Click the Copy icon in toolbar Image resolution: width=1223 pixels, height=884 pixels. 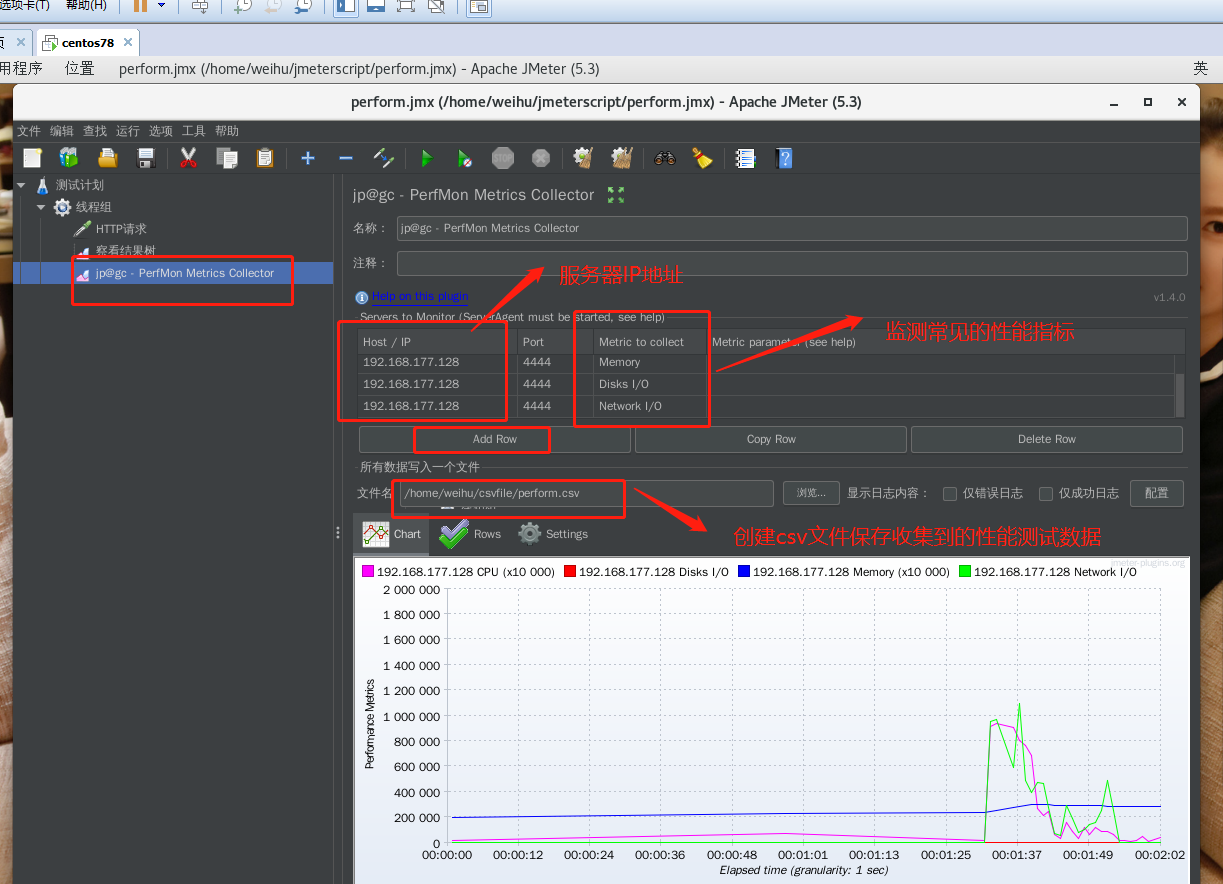click(227, 158)
